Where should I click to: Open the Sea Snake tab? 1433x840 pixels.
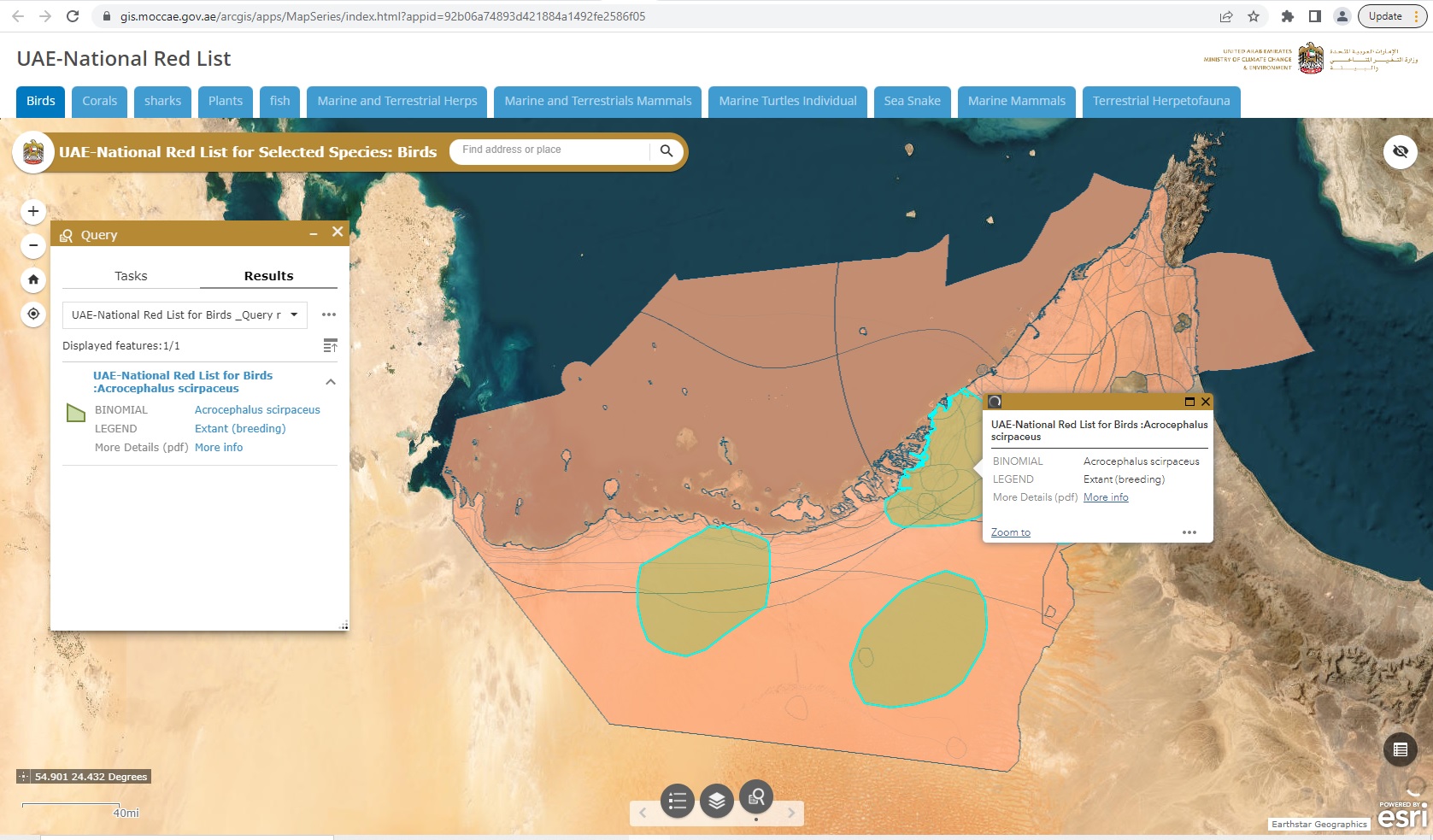pyautogui.click(x=912, y=101)
